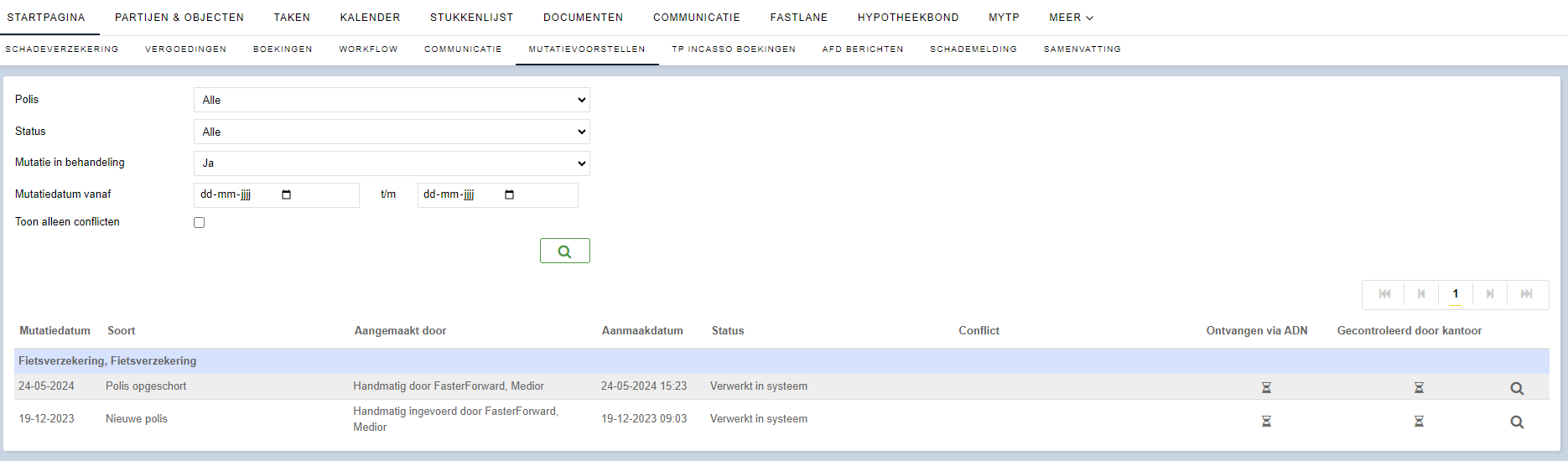The width and height of the screenshot is (1568, 461).
Task: Select Schadeverzekering sub-tab
Action: tap(62, 49)
